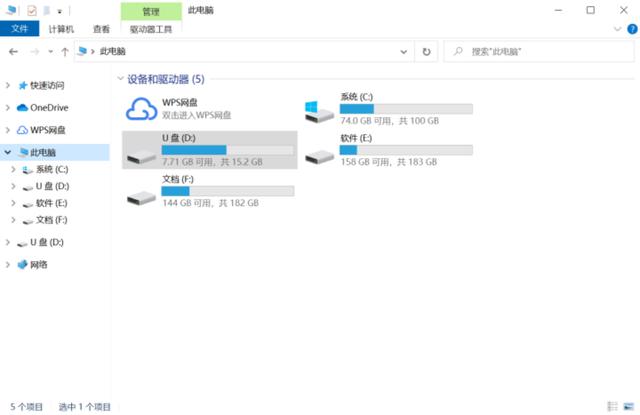640x415 pixels.
Task: Click the 搜索"此电脑" search box
Action: [540, 51]
